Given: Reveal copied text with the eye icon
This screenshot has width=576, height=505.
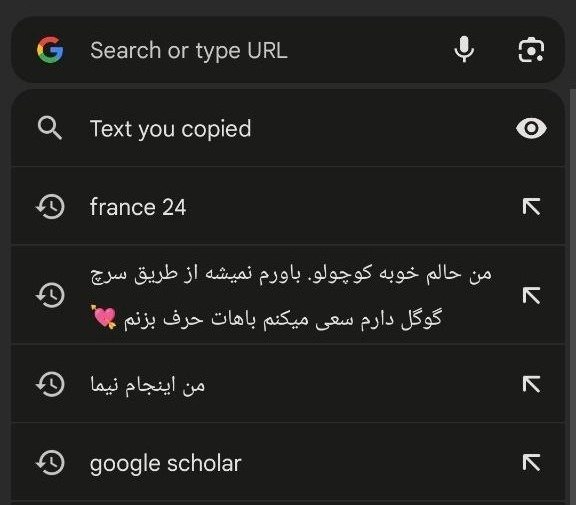Looking at the screenshot, I should 531,128.
